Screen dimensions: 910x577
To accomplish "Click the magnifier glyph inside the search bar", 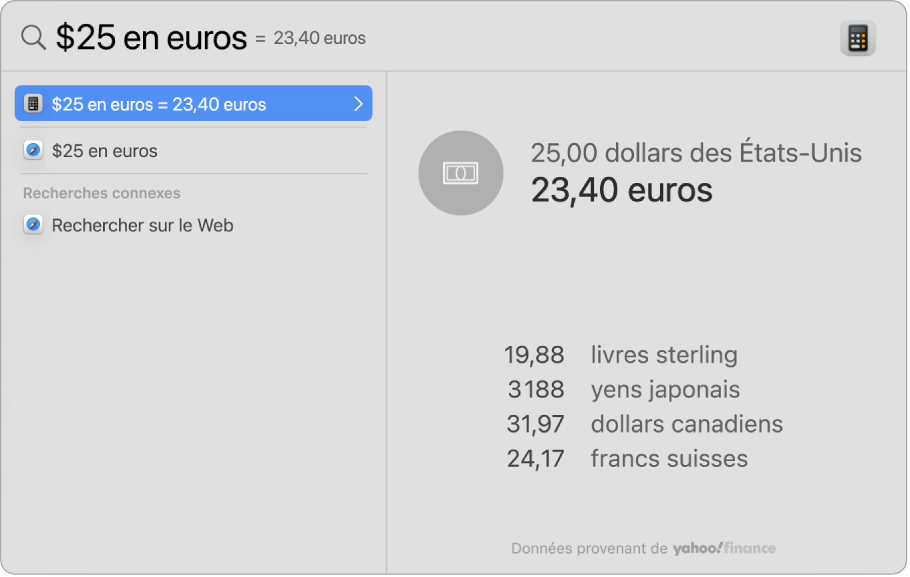I will [x=32, y=37].
